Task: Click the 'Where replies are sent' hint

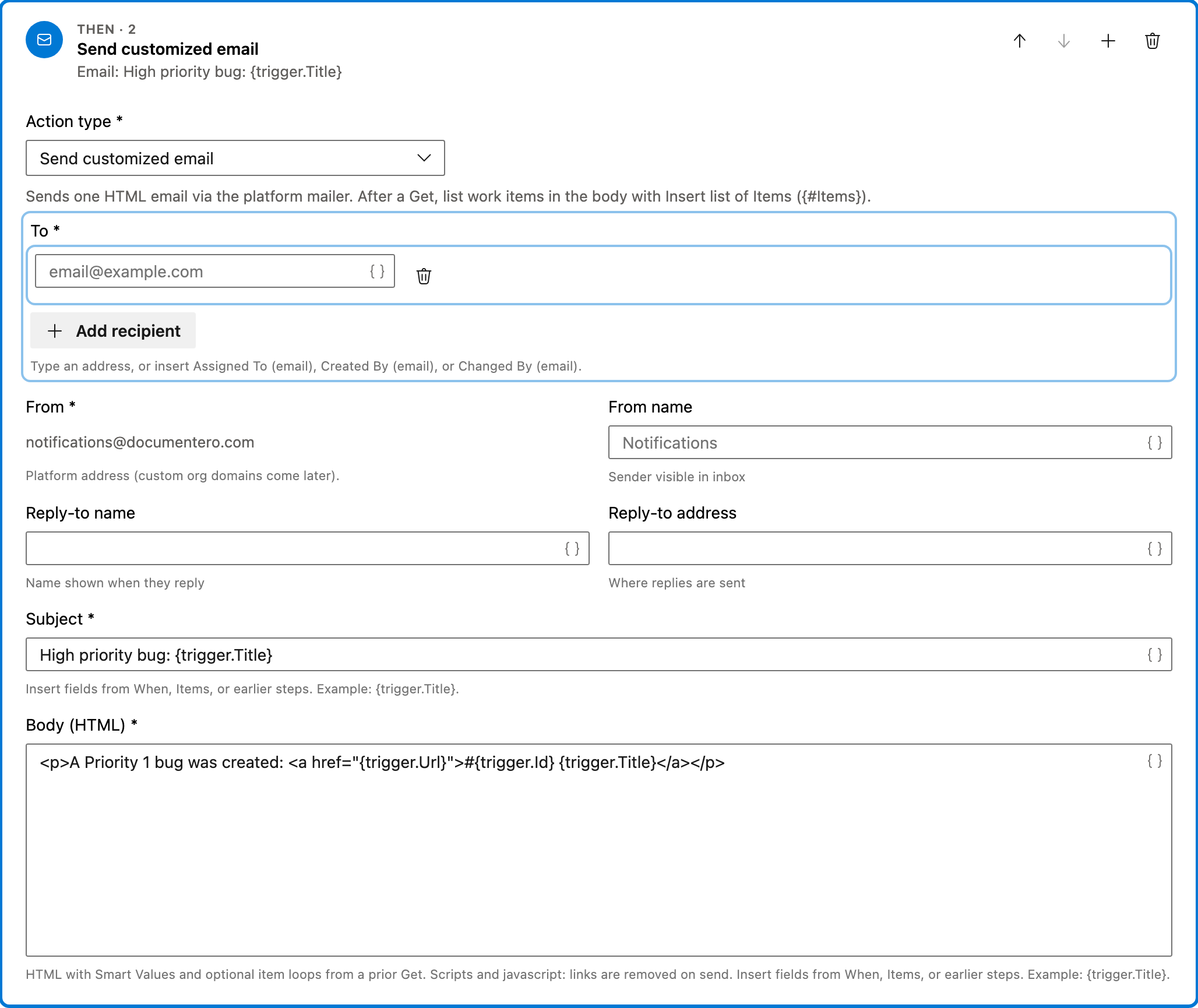Action: tap(677, 583)
